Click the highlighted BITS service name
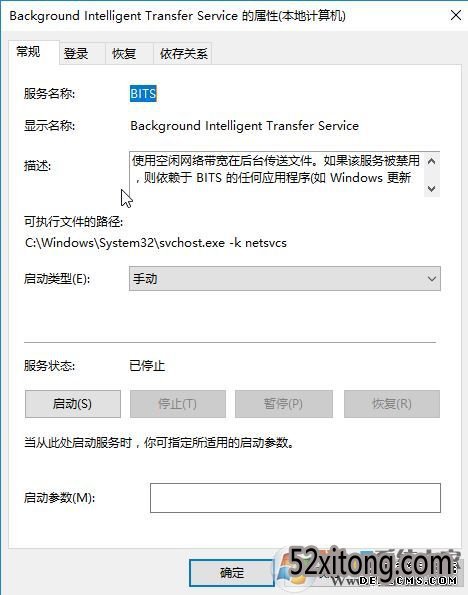This screenshot has height=595, width=468. click(x=143, y=93)
